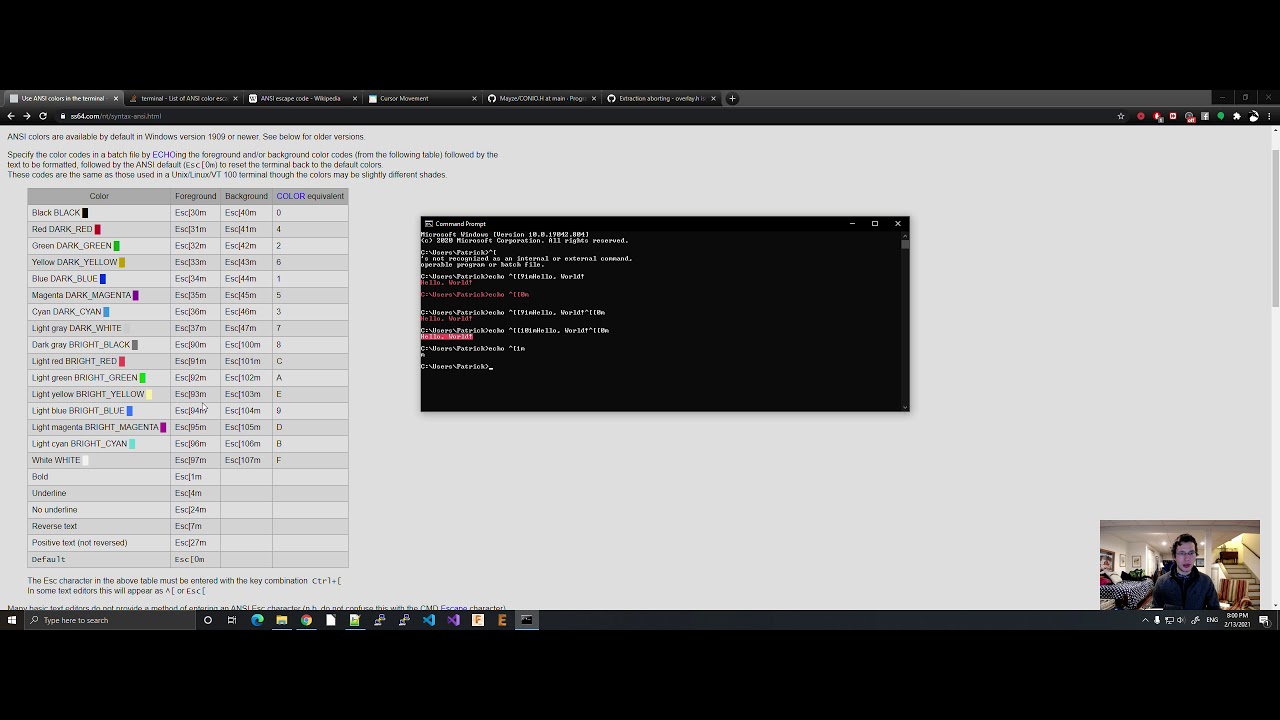Click the ENG language indicator
Viewport: 1280px width, 720px height.
click(x=1212, y=620)
